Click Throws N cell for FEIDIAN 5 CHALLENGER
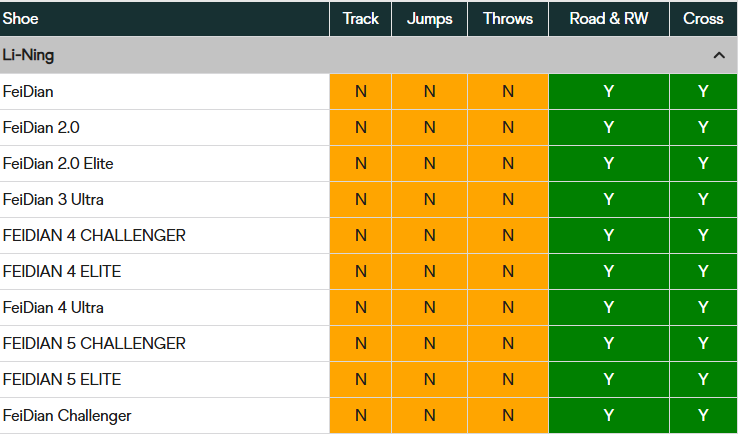Viewport: 740px width, 434px height. click(x=508, y=343)
